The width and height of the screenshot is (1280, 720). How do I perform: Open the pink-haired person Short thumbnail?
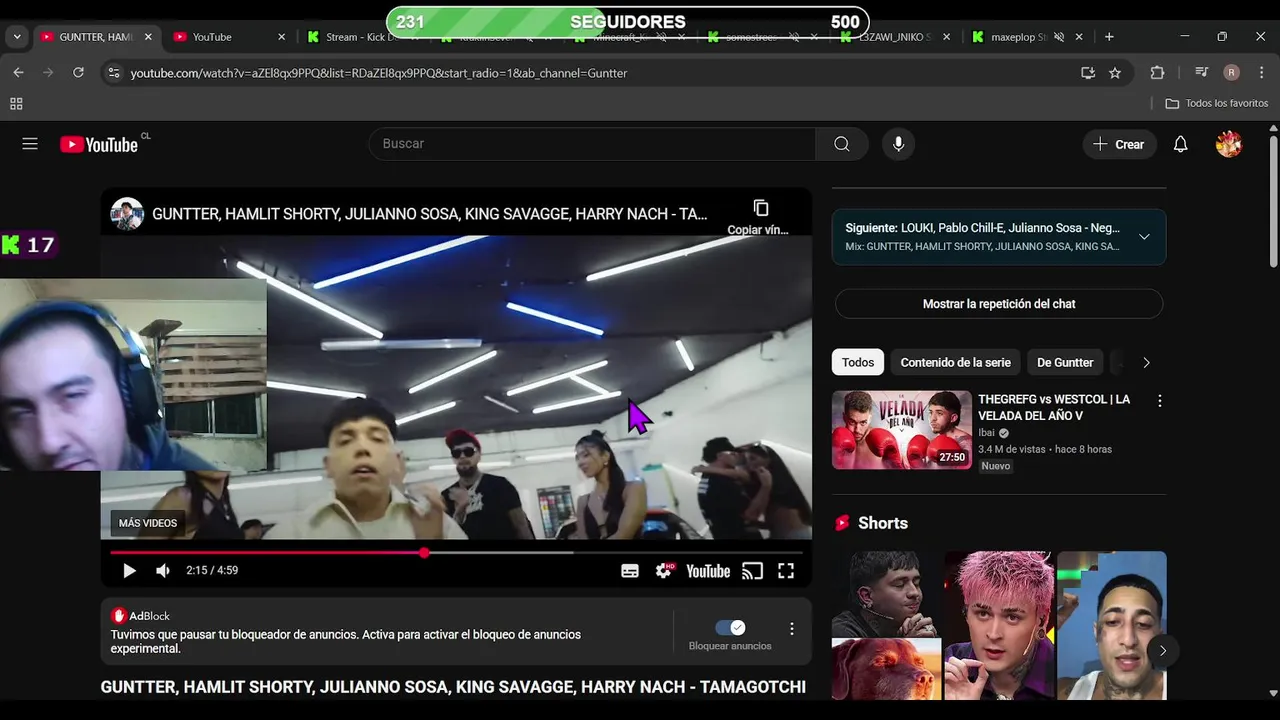pos(998,625)
